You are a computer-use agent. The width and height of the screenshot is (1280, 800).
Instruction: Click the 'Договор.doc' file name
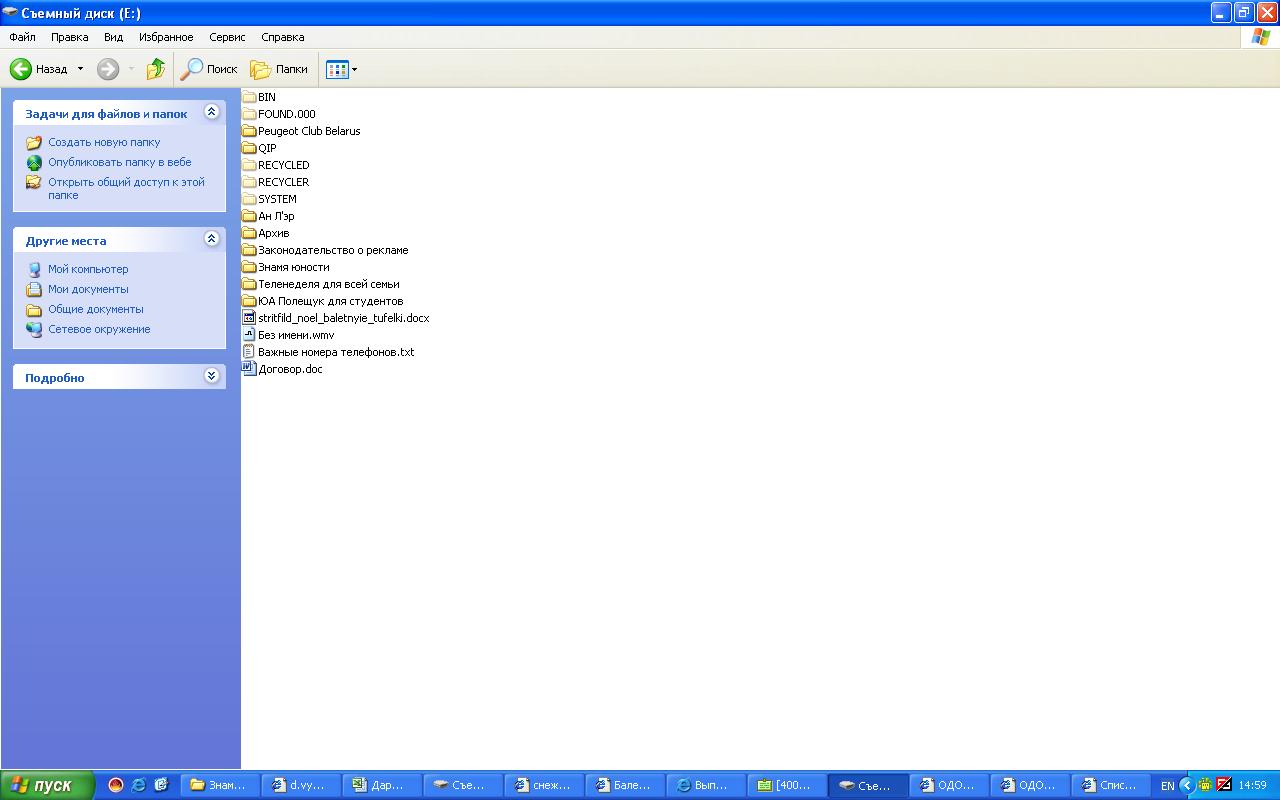point(290,369)
